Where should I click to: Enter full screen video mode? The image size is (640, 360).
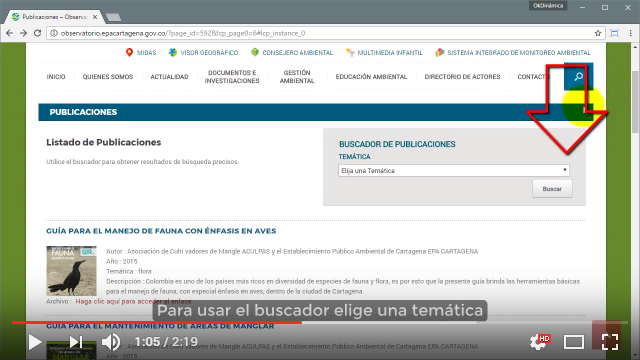[610, 342]
